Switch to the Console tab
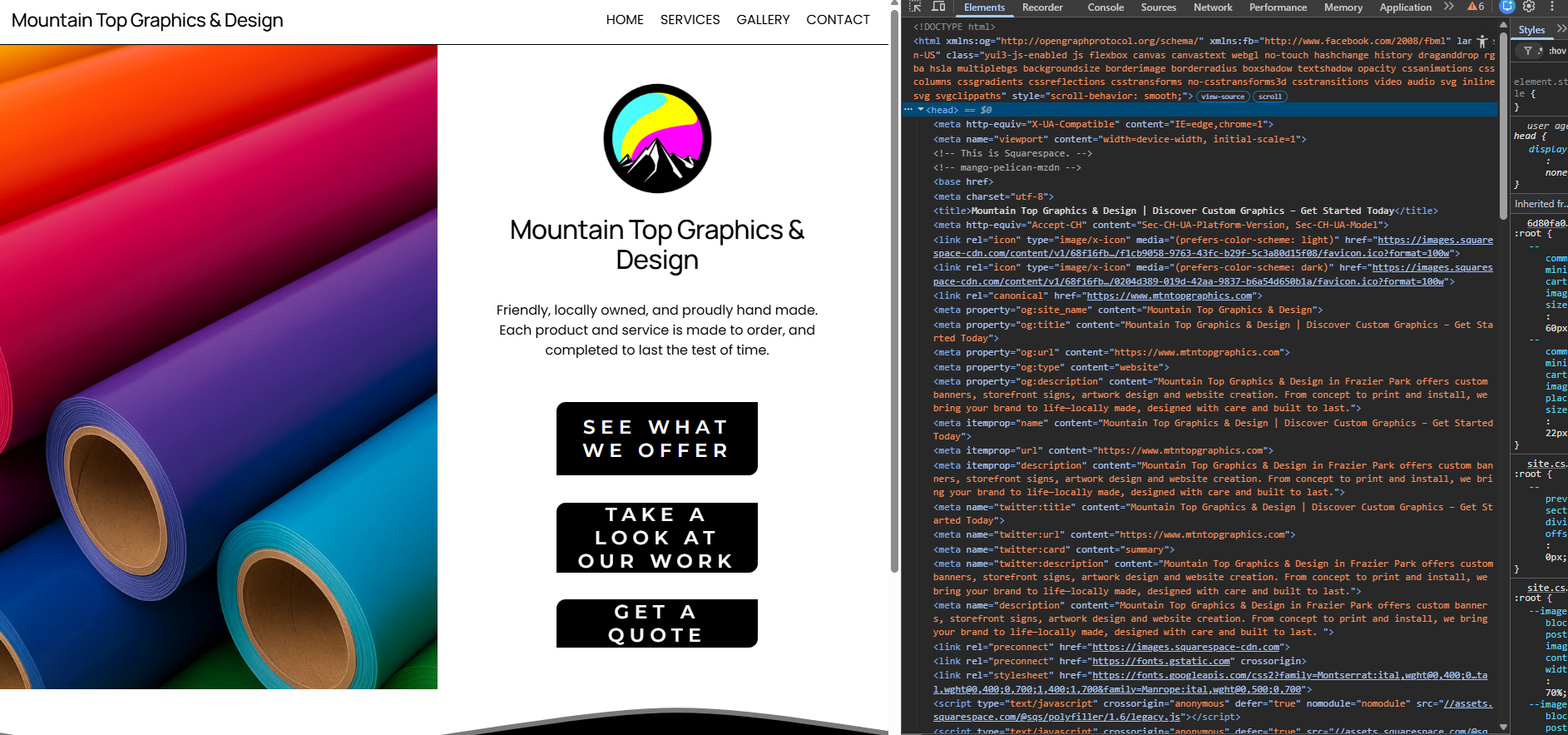 pyautogui.click(x=1106, y=7)
